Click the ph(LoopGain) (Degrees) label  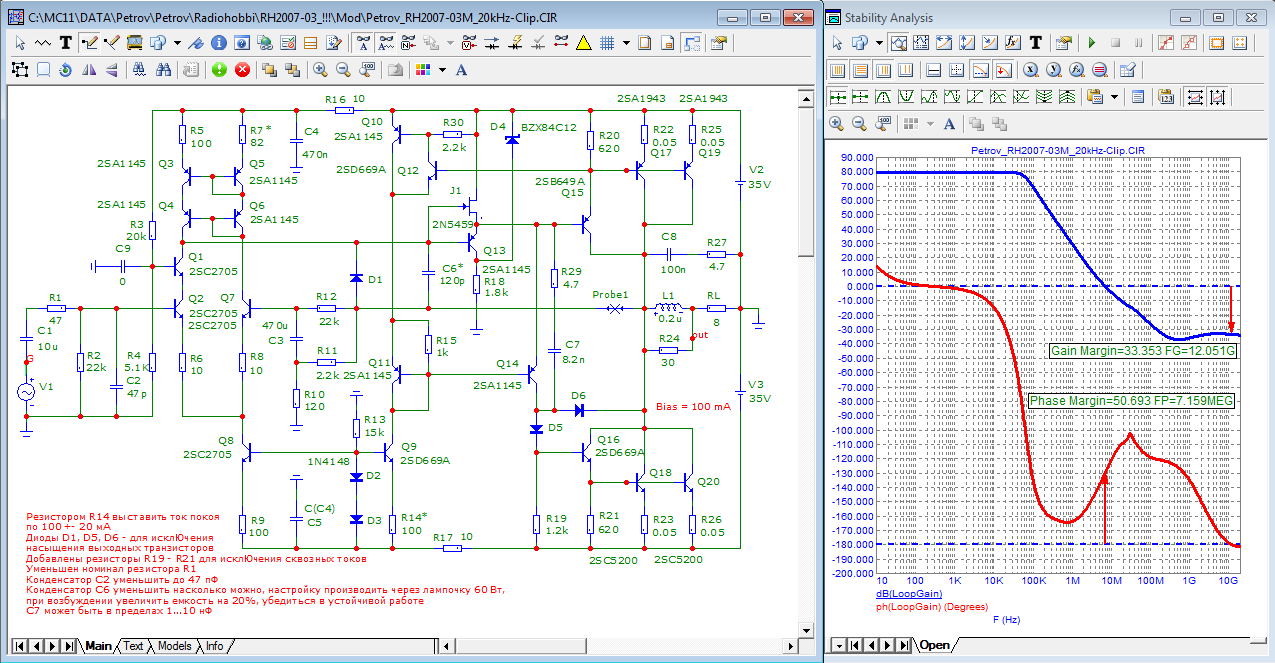click(931, 606)
